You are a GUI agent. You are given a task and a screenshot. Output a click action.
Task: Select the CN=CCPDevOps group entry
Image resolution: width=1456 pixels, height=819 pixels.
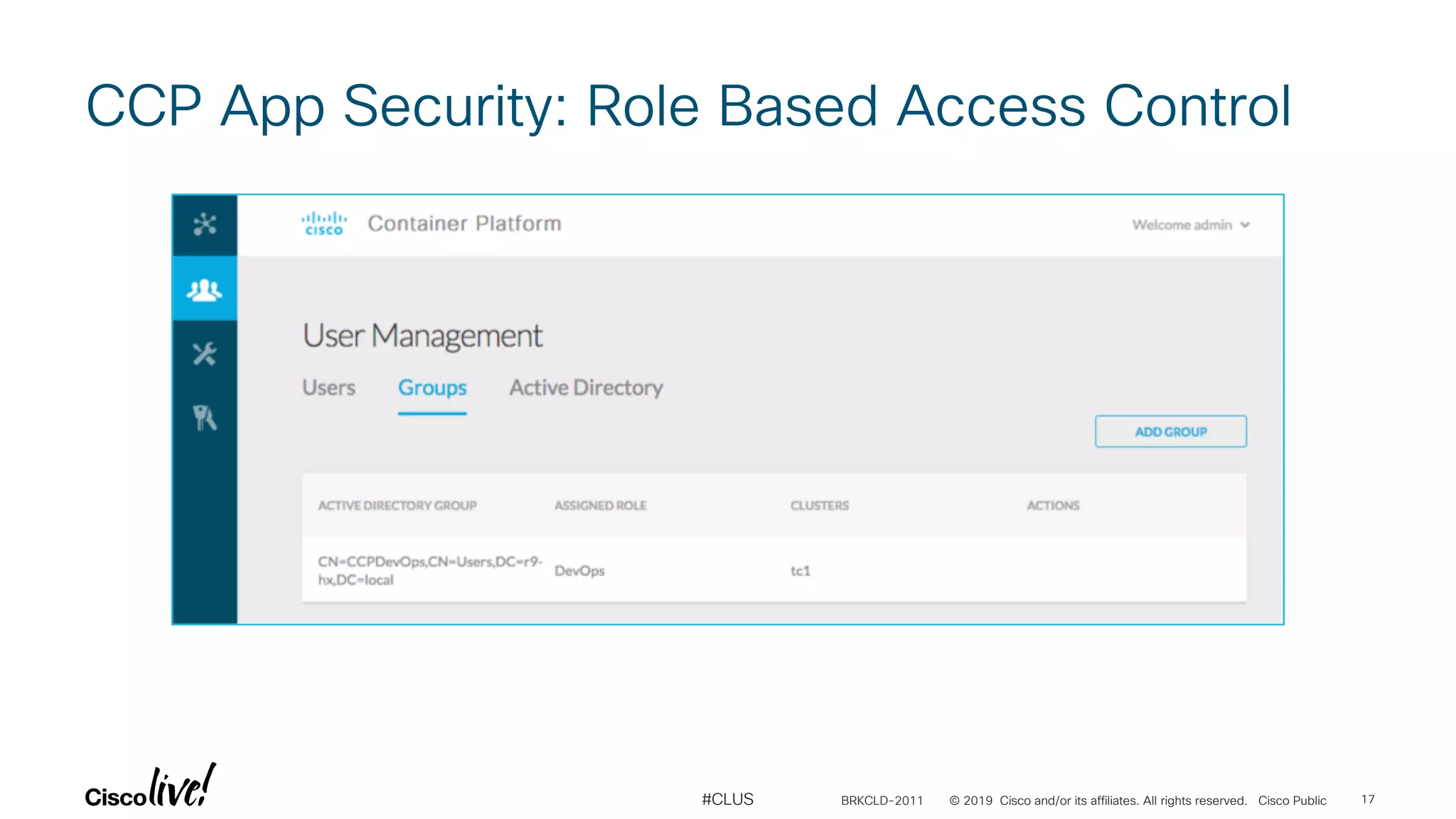[430, 570]
